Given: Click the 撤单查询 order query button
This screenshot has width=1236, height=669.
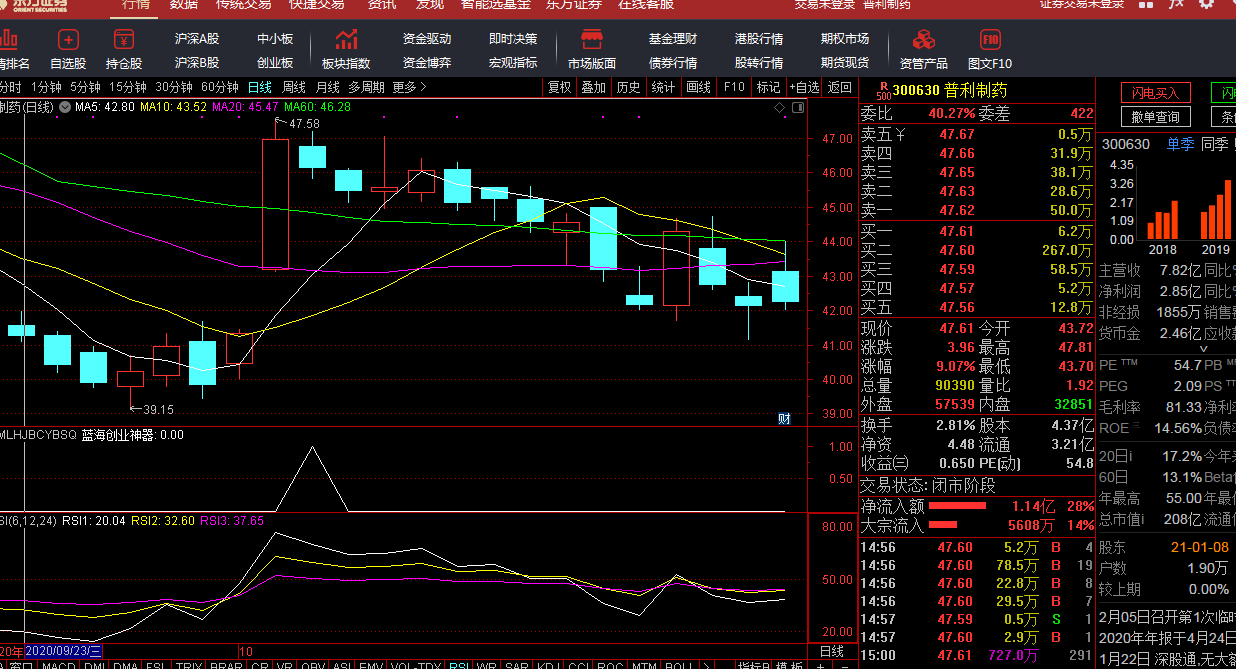Looking at the screenshot, I should tap(1156, 117).
